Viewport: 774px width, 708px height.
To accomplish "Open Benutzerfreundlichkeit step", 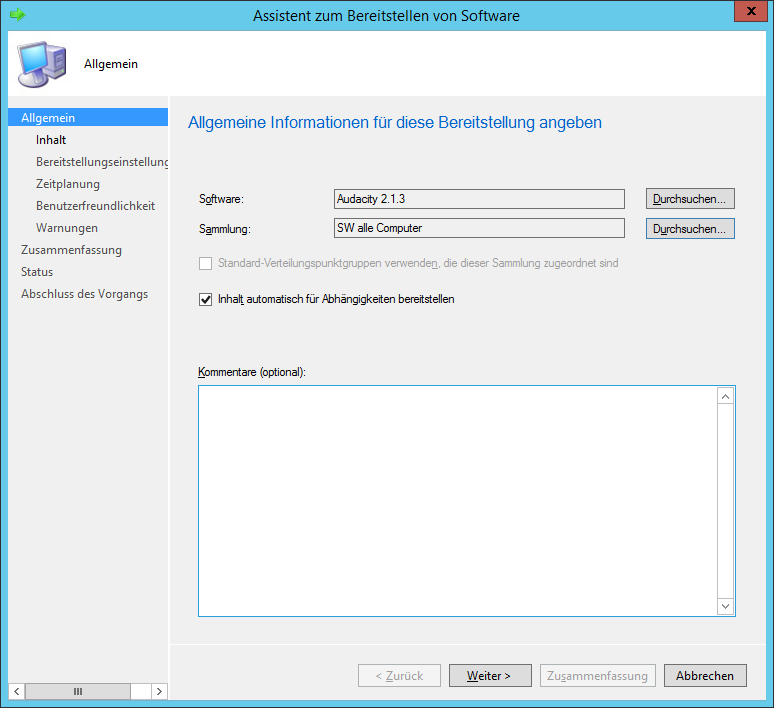I will tap(95, 206).
